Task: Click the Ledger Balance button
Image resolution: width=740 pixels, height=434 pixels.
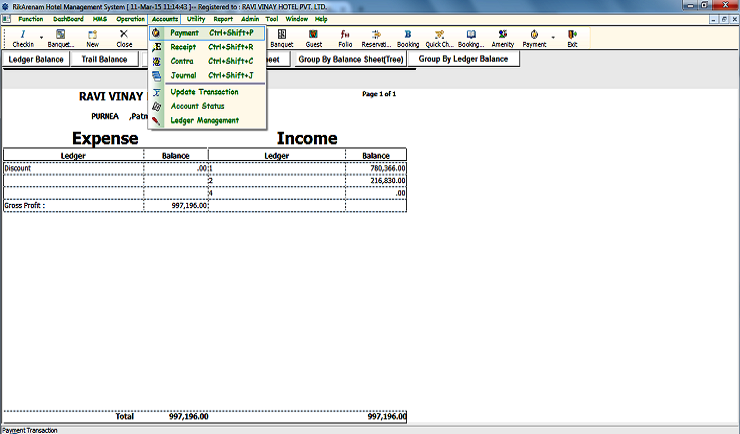Action: coord(36,60)
